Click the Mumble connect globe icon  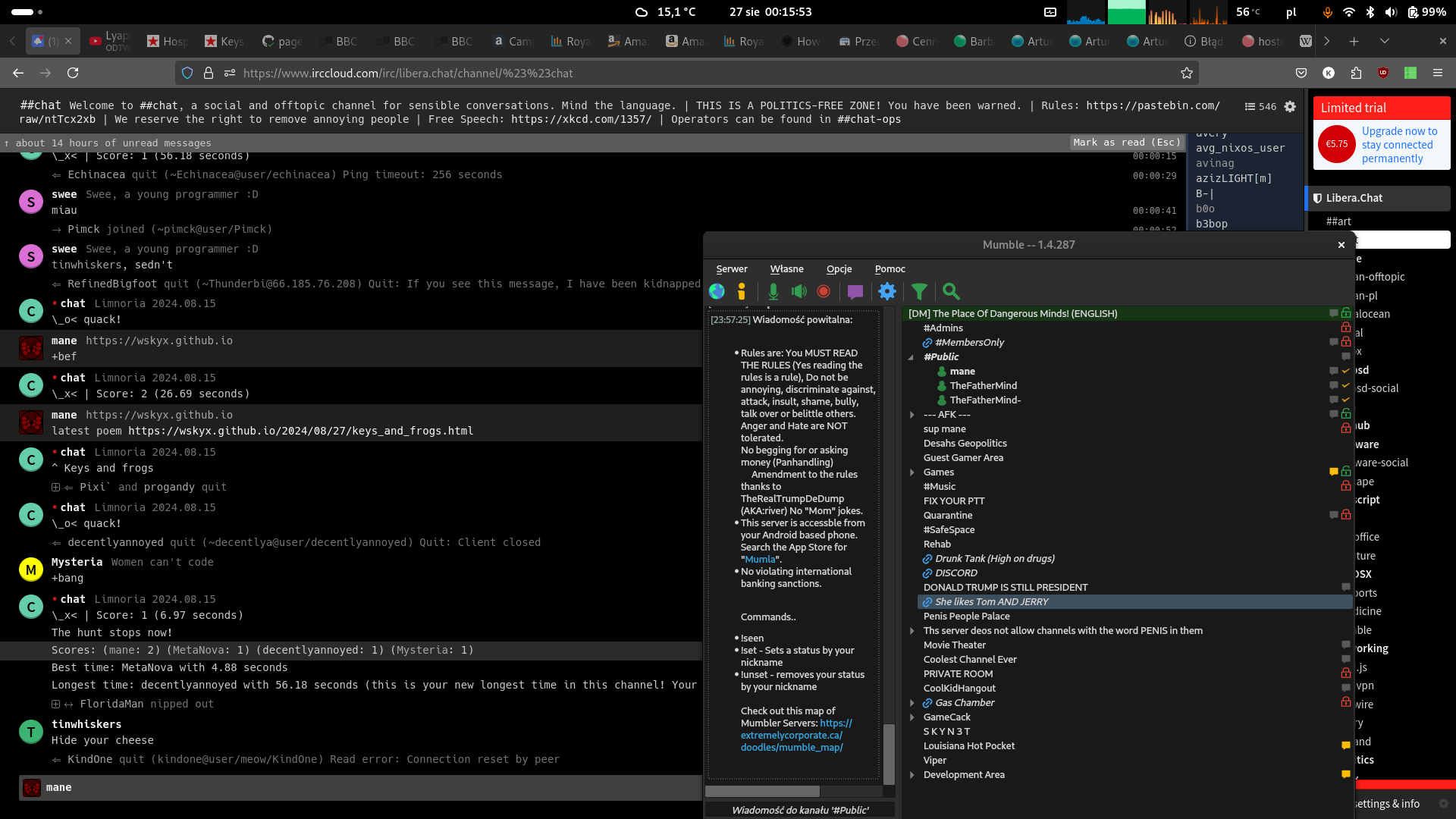(717, 291)
